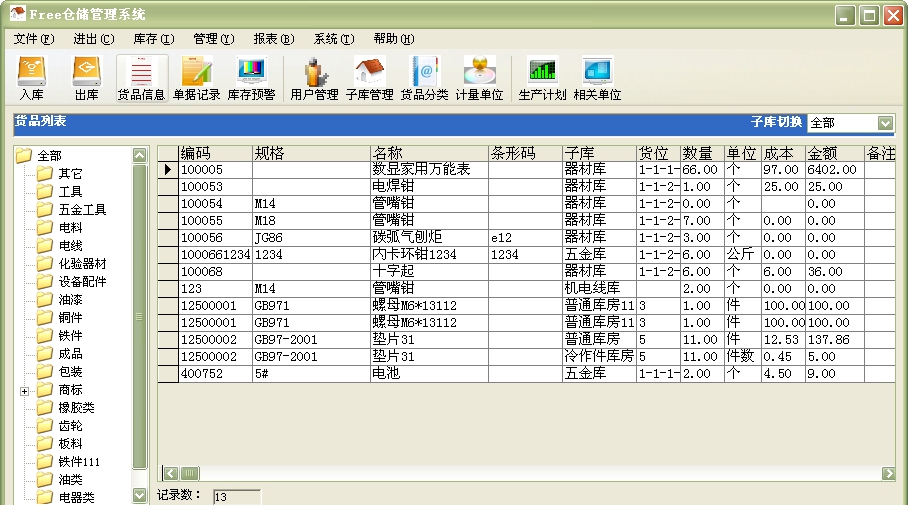Open 货品分类 goods category icon
Viewport: 908px width, 505px height.
424,78
